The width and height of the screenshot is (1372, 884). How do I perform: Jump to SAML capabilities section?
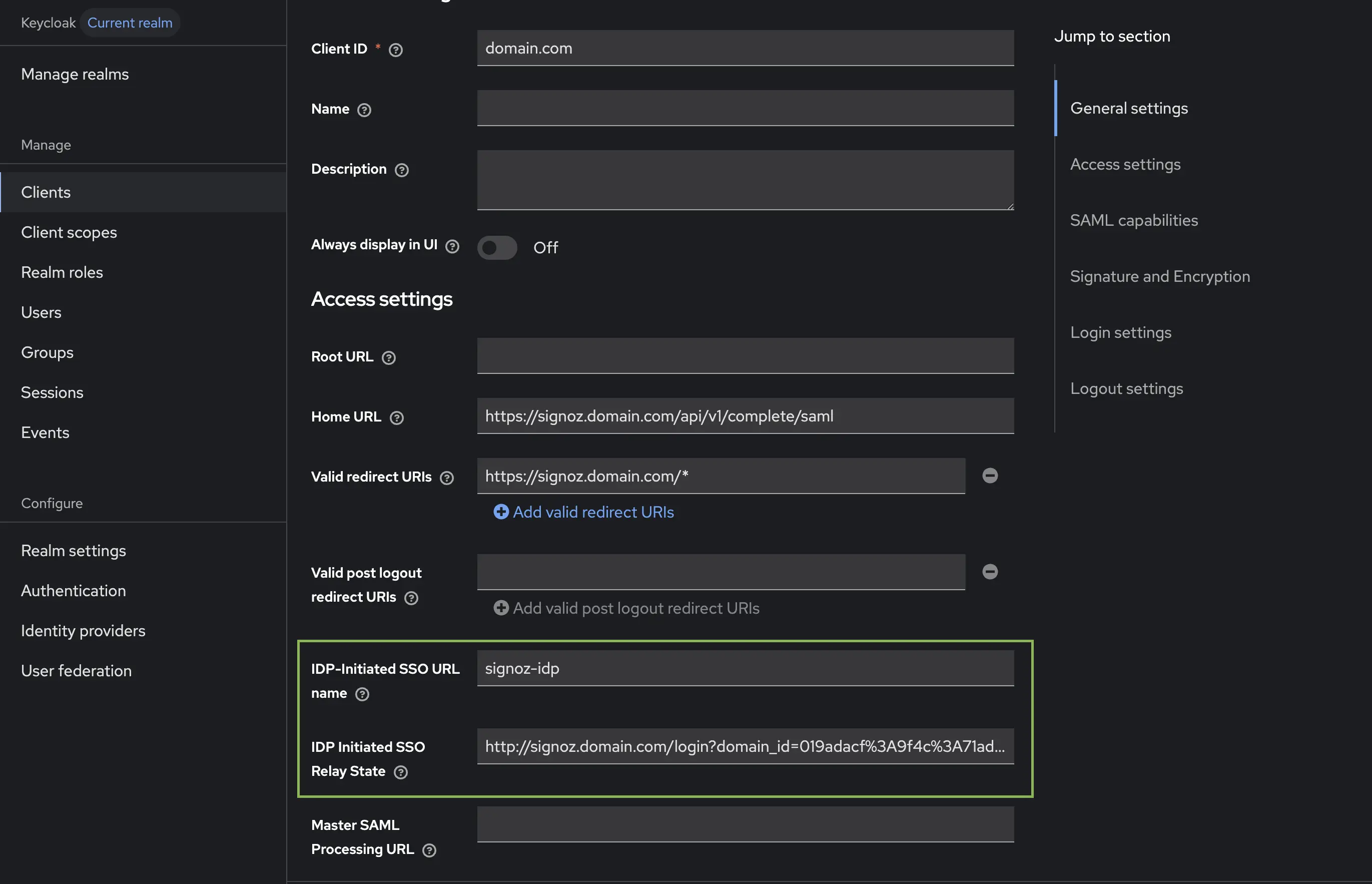(x=1134, y=220)
